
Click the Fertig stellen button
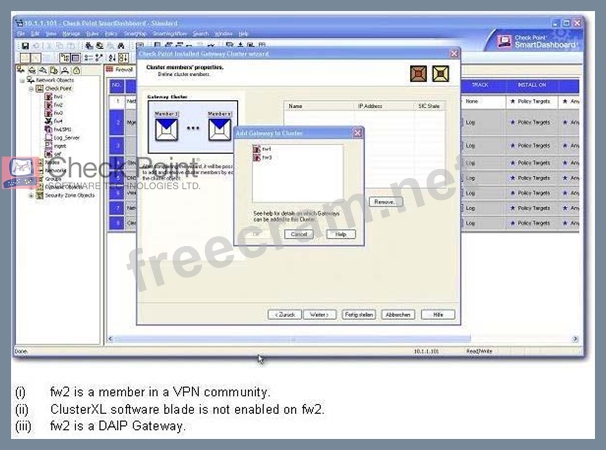(359, 315)
